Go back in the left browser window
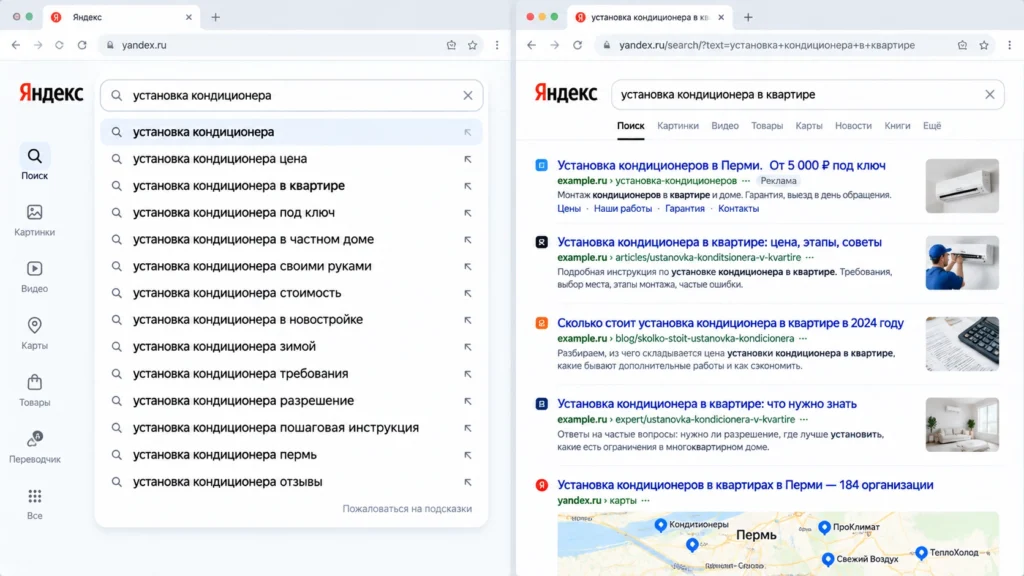Screen dimensions: 1024x576 16,45
